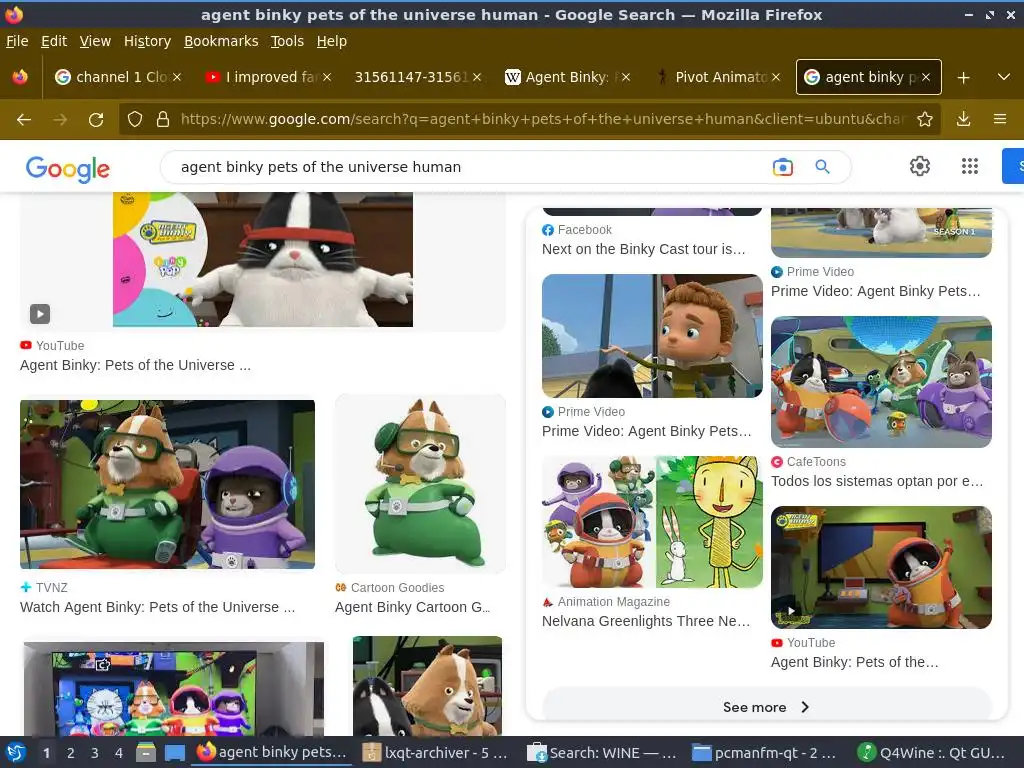Open CafeToons 'Todos los sistemas optan' link
This screenshot has height=768, width=1024.
[x=876, y=481]
